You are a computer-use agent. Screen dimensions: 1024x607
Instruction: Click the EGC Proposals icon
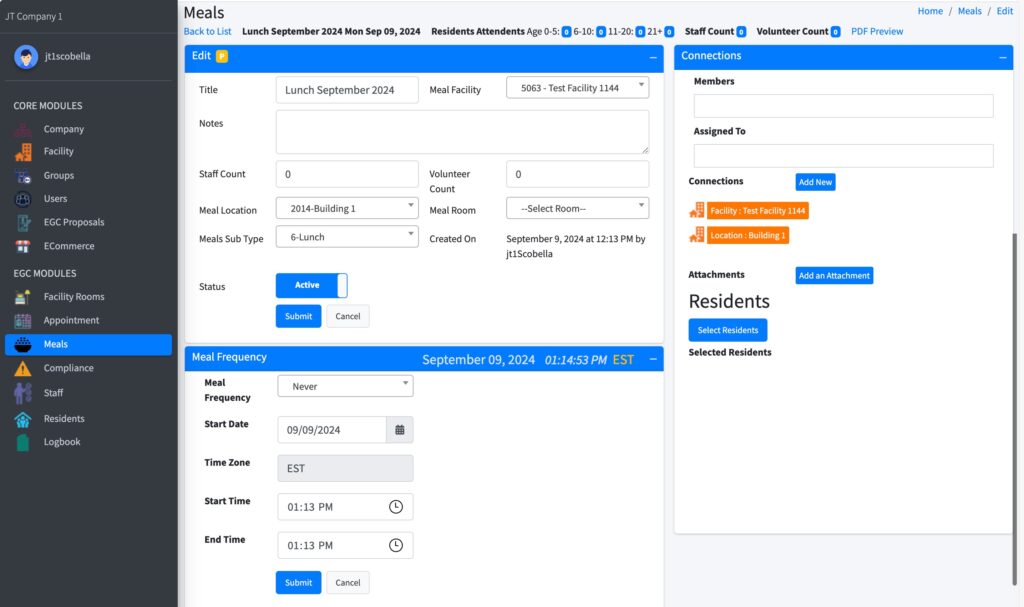(23, 222)
